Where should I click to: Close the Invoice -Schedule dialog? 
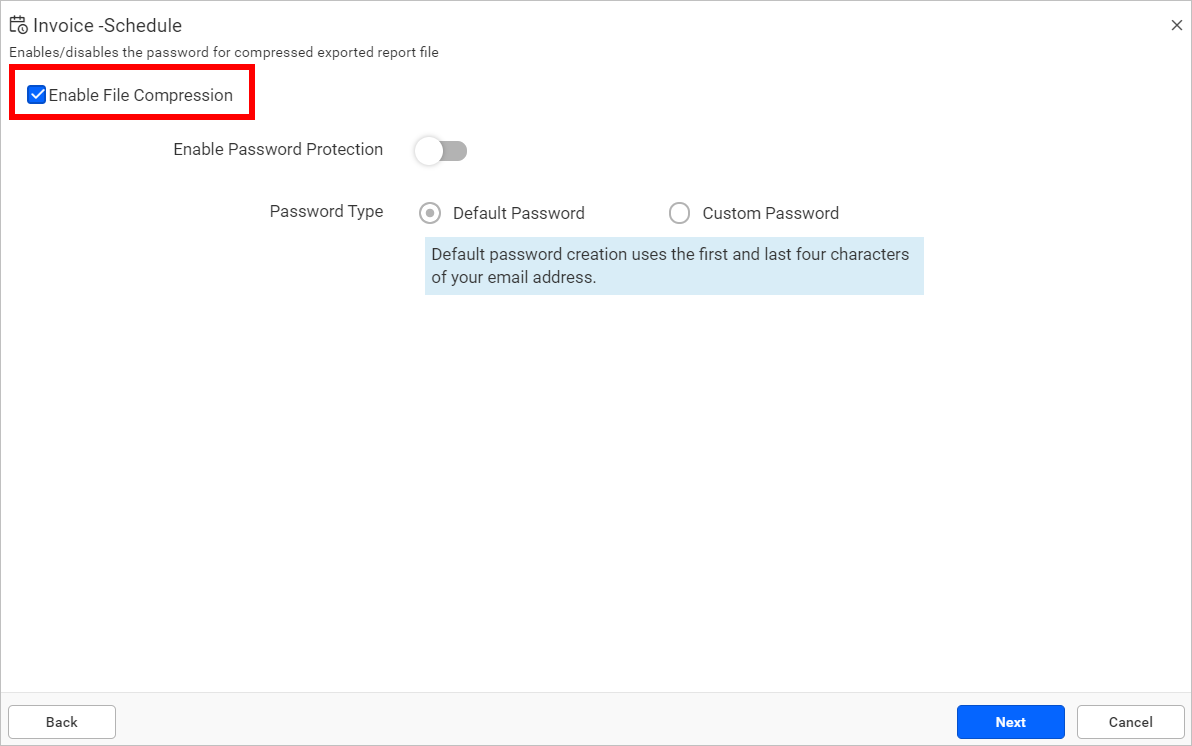pyautogui.click(x=1177, y=25)
